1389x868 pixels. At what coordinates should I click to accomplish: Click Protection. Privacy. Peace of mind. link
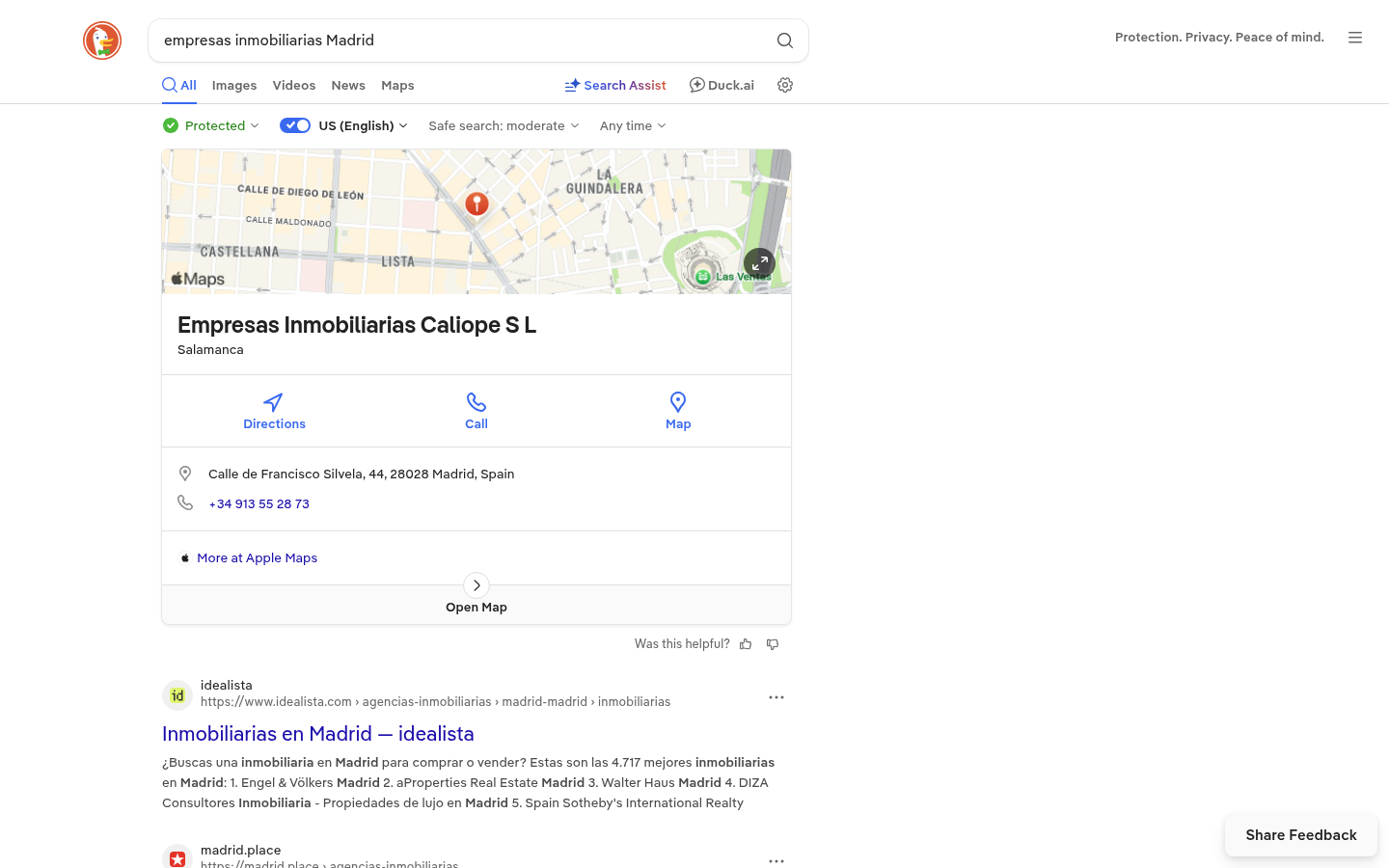pyautogui.click(x=1219, y=38)
